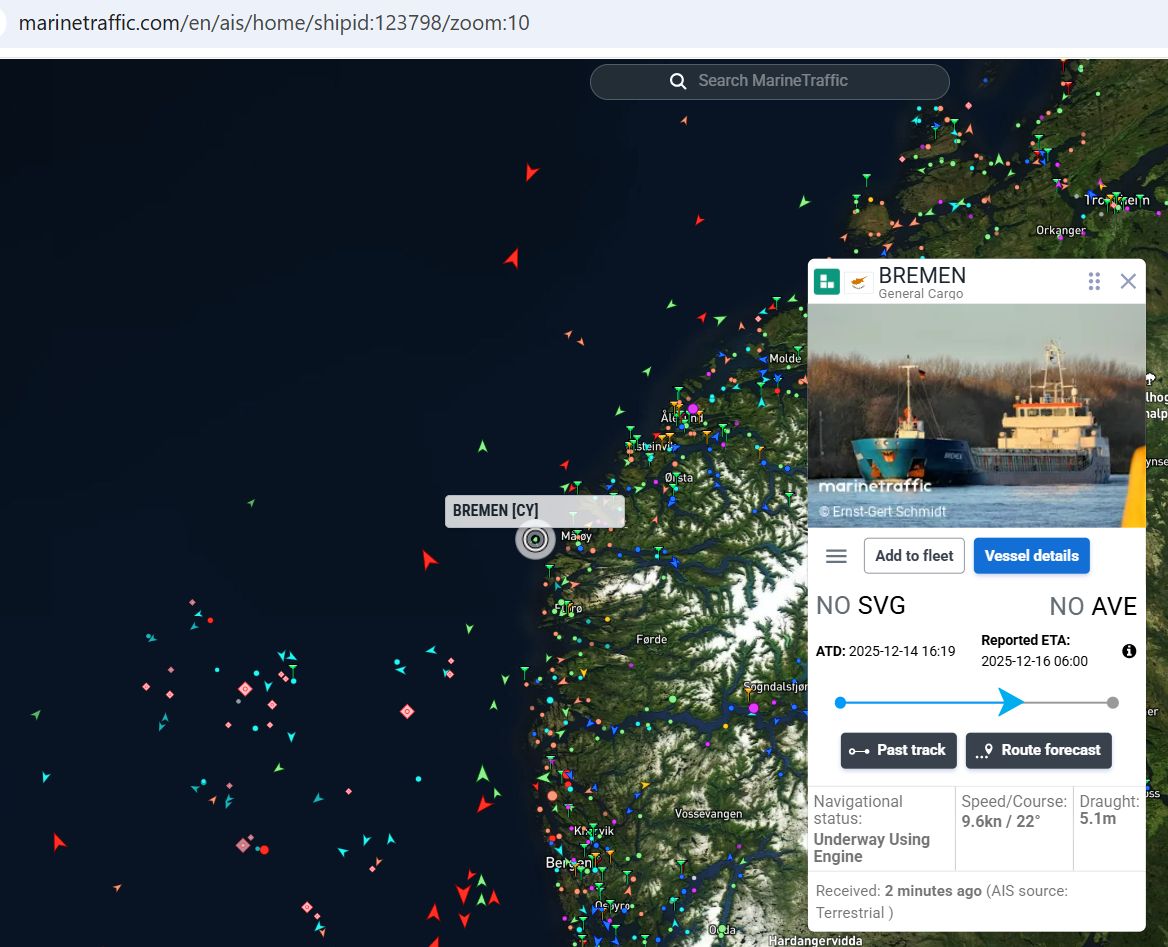Viewport: 1168px width, 947px height.
Task: Click the blue voyage progress arrow
Action: (x=1009, y=702)
